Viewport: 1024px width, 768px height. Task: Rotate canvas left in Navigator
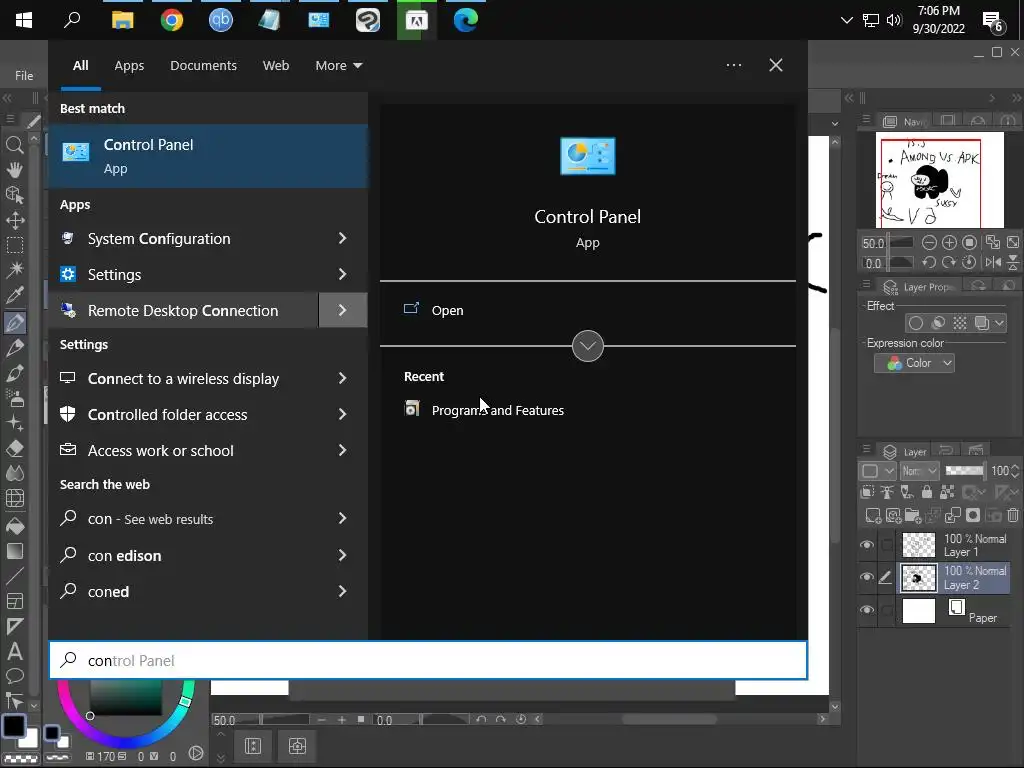tap(929, 263)
